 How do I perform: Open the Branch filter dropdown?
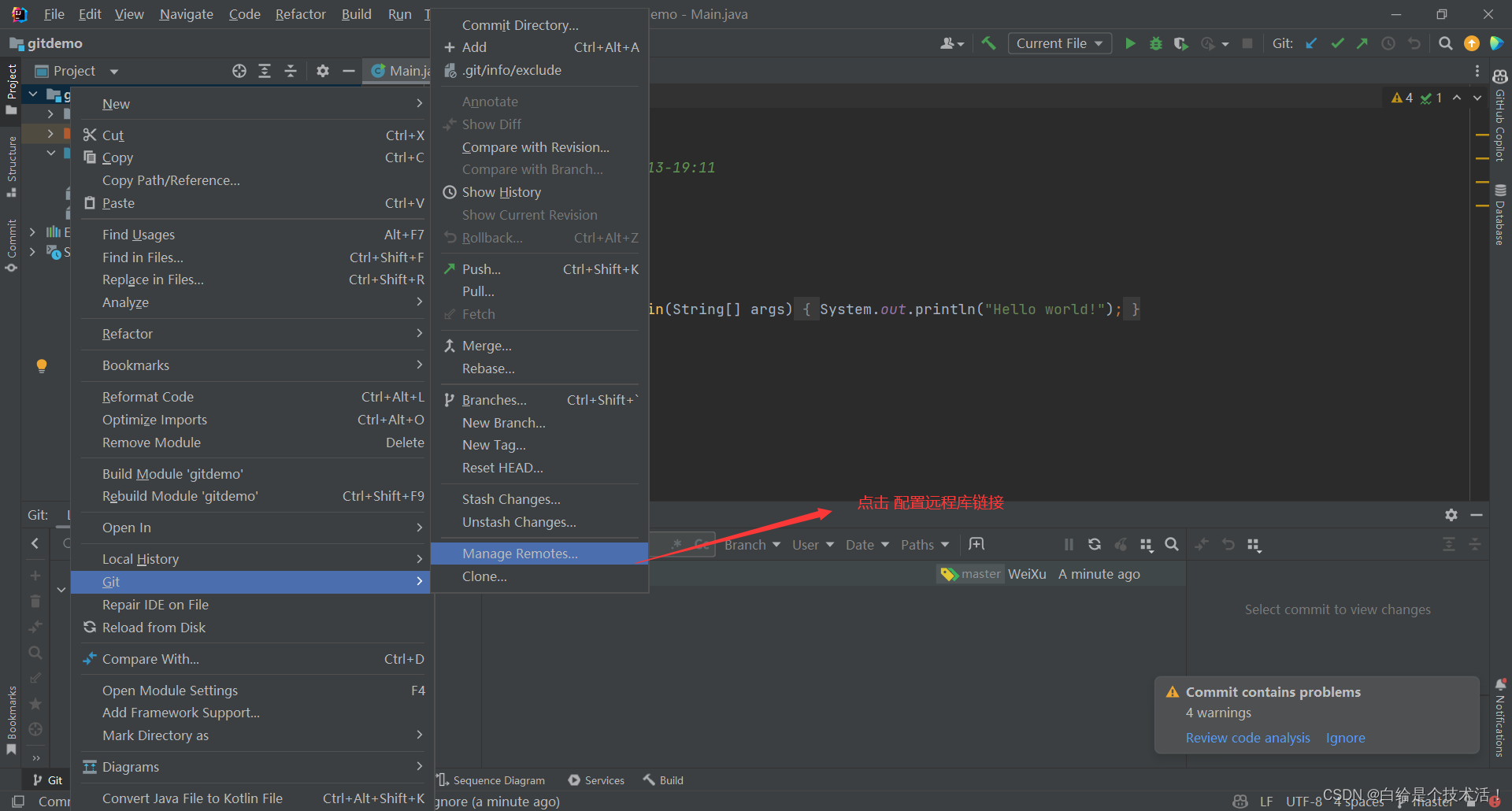[752, 545]
